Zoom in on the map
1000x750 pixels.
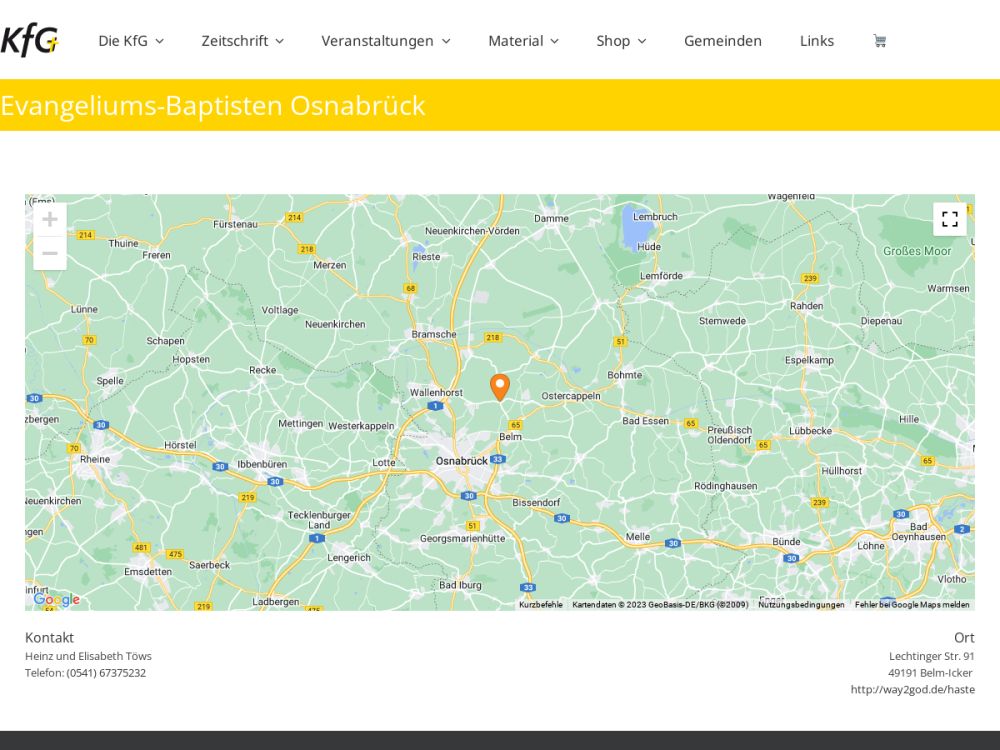[x=50, y=220]
